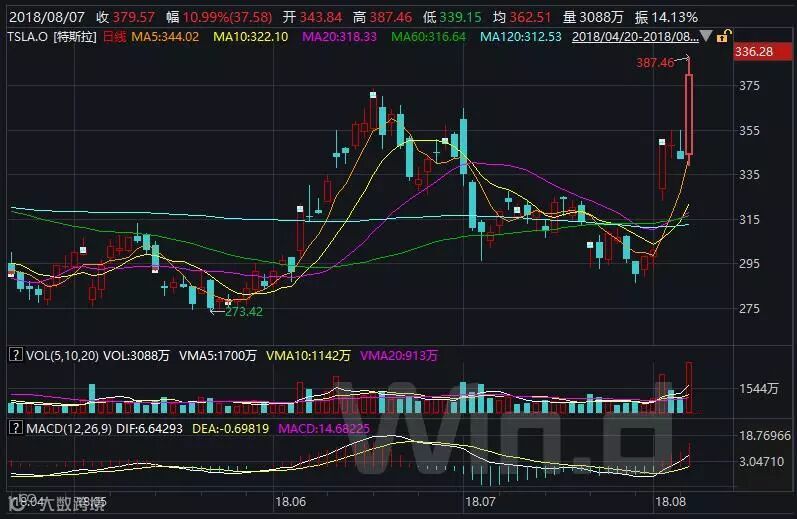Select the closing price 379.57
The width and height of the screenshot is (797, 519).
[133, 17]
